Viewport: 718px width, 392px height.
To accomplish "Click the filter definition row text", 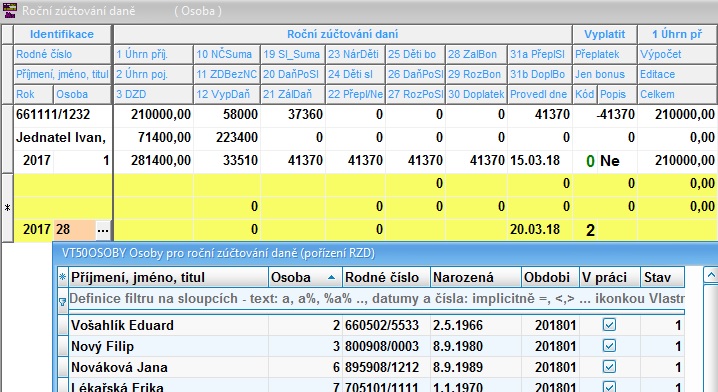I will pyautogui.click(x=376, y=299).
